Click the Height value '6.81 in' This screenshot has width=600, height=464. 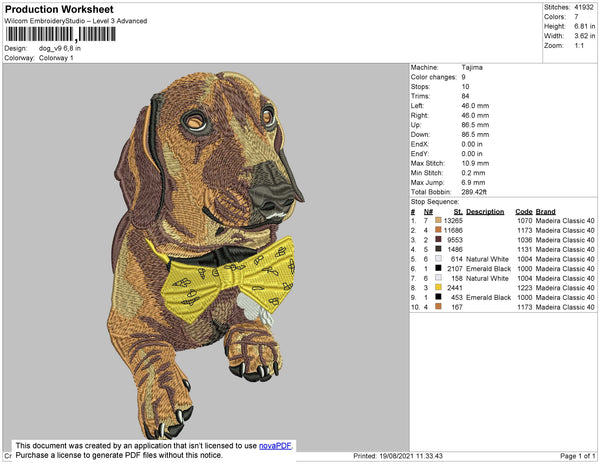(x=584, y=26)
